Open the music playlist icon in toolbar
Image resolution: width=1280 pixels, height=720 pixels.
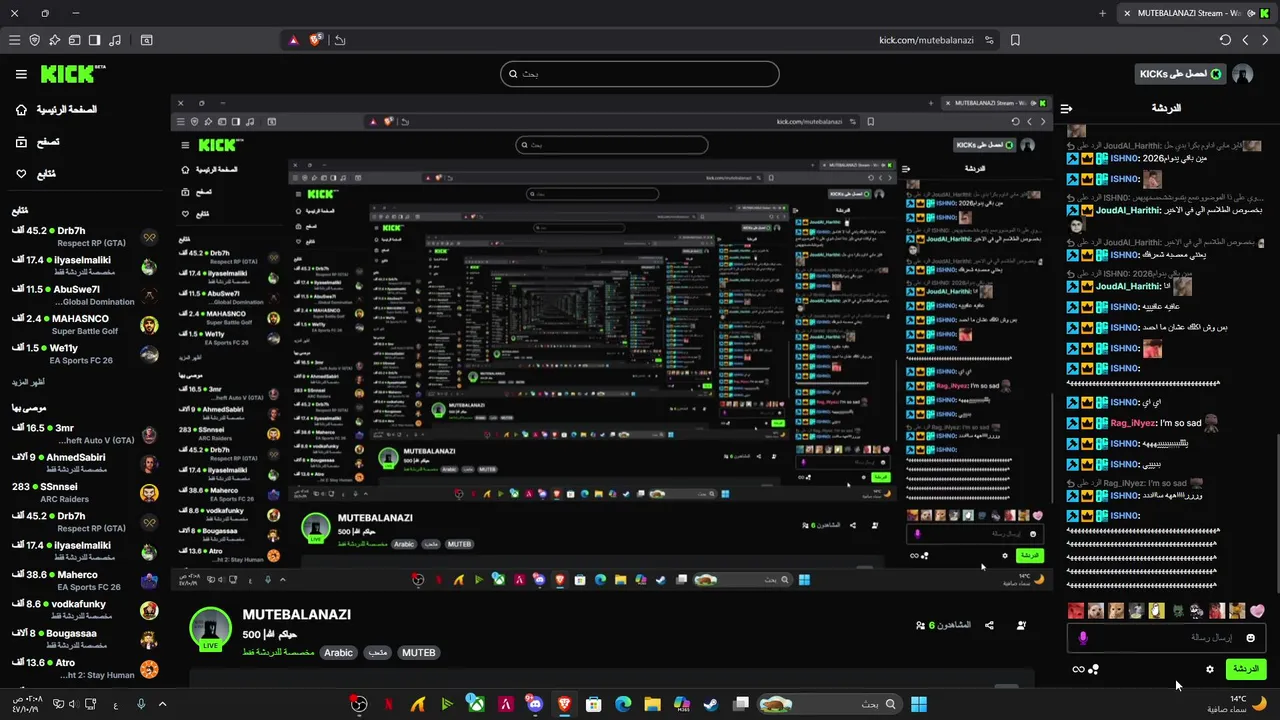[115, 40]
